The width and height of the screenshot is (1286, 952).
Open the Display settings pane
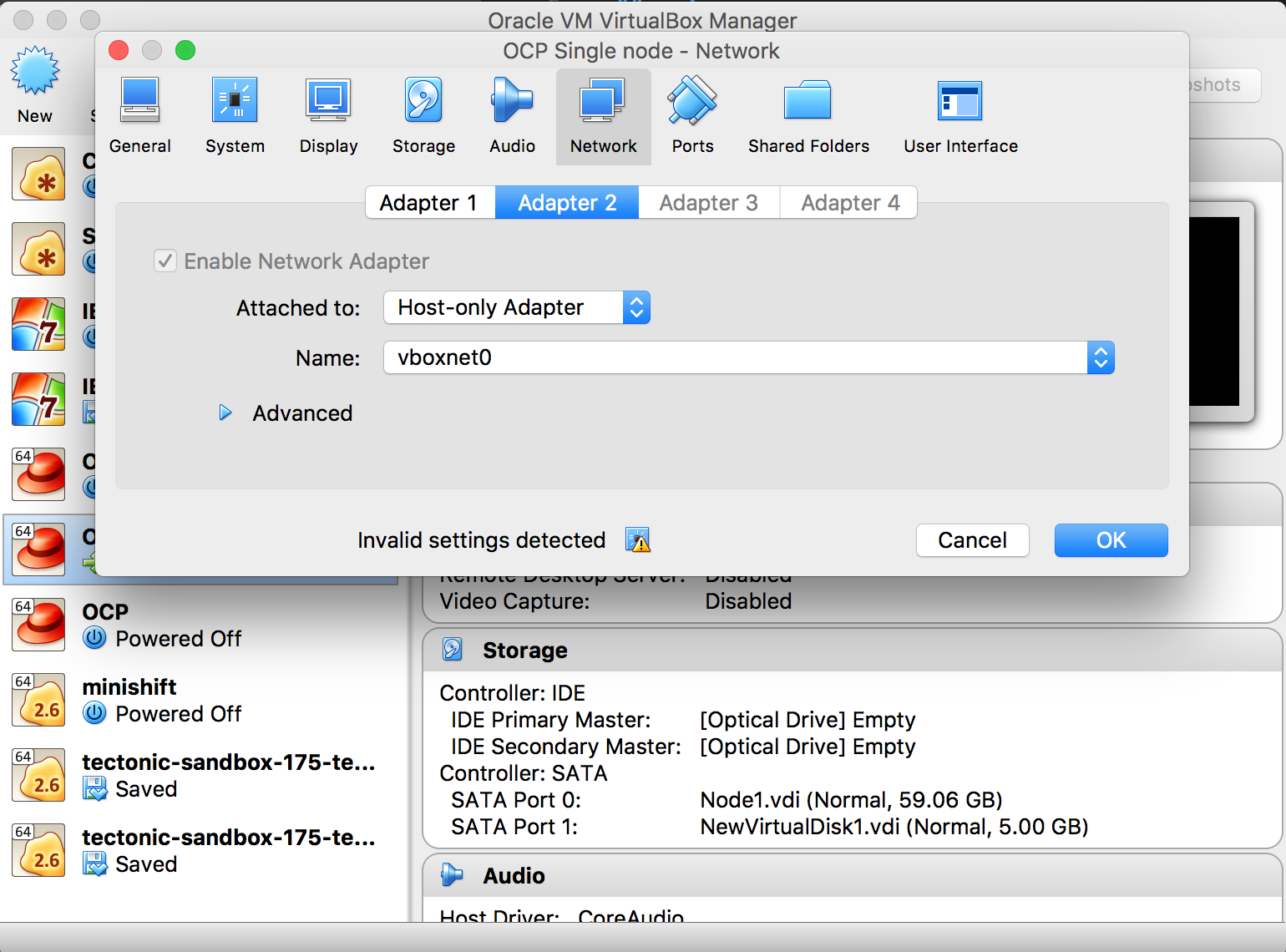328,116
